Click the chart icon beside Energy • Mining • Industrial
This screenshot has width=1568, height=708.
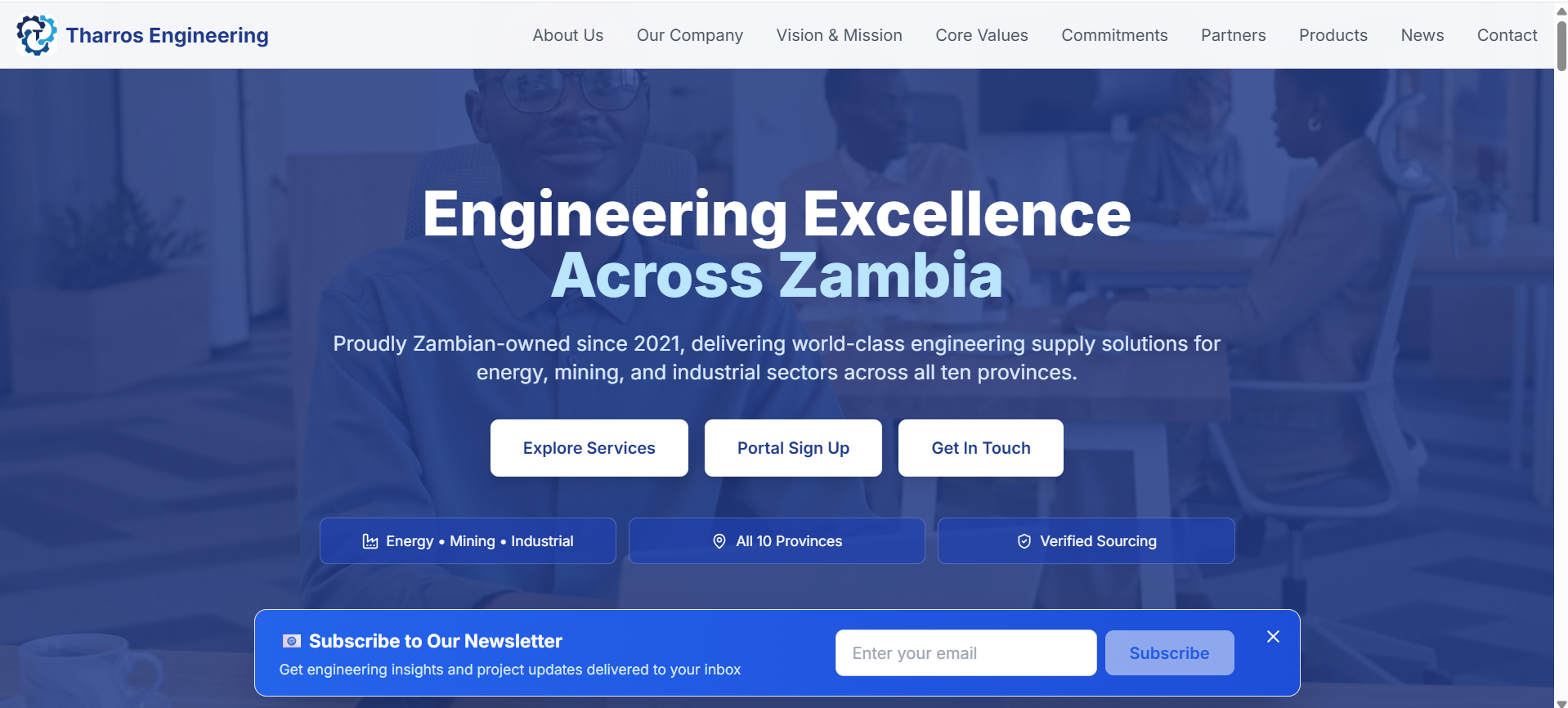click(x=370, y=541)
